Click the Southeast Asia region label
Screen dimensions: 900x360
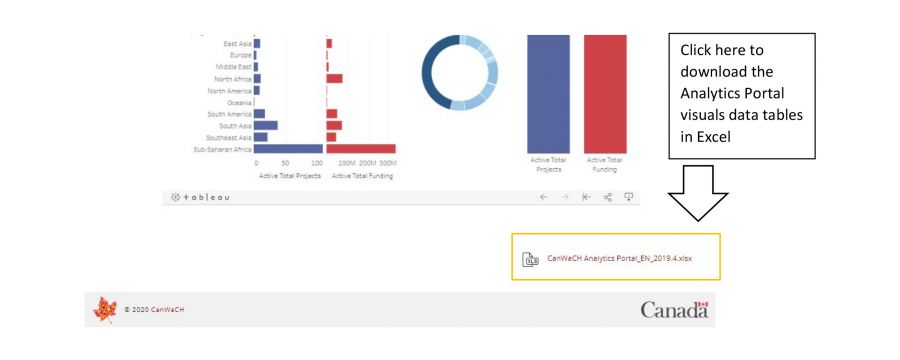(229, 138)
